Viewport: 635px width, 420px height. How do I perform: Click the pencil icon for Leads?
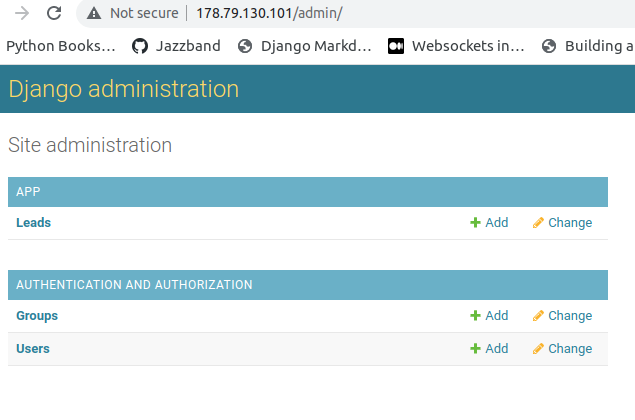[538, 222]
